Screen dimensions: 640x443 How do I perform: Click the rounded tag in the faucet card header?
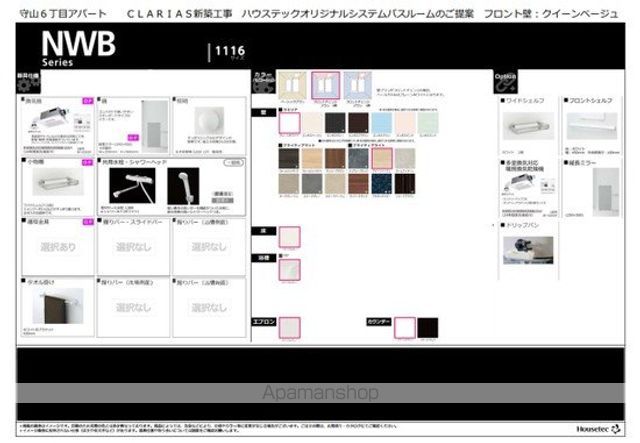[x=234, y=163]
